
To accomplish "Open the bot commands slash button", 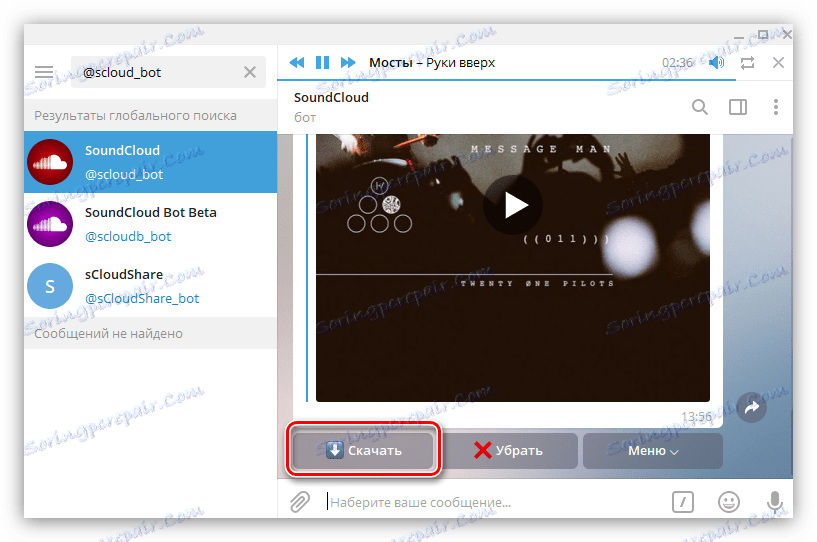I will coord(683,502).
